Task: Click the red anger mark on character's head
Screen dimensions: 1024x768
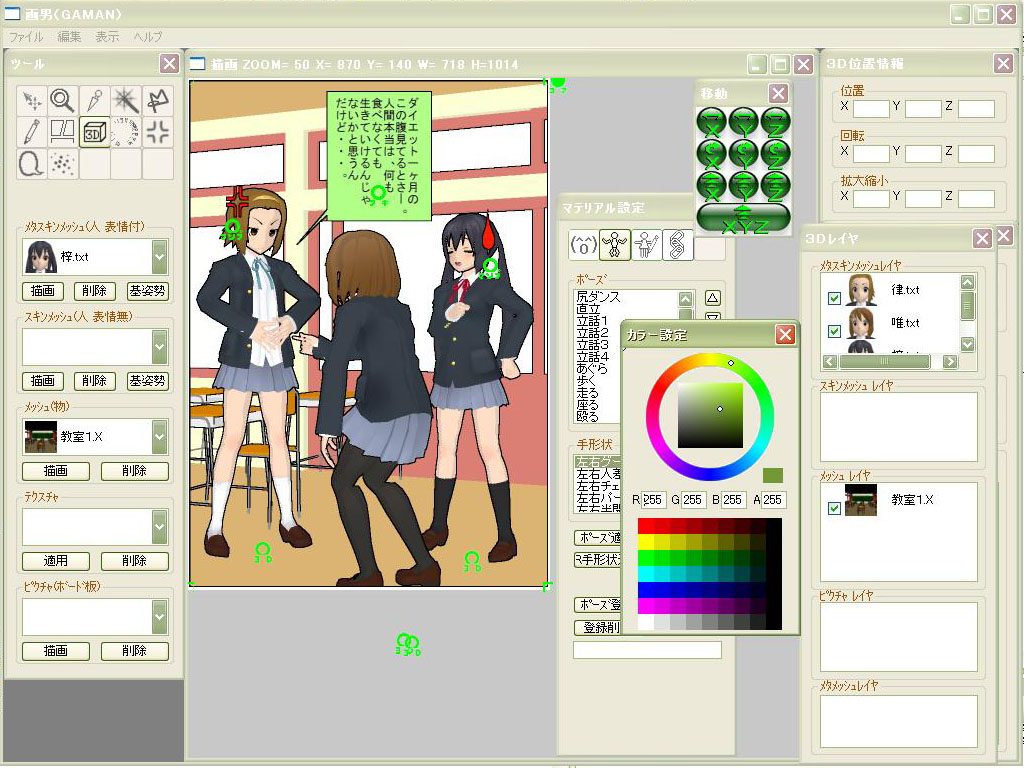Action: click(x=237, y=201)
